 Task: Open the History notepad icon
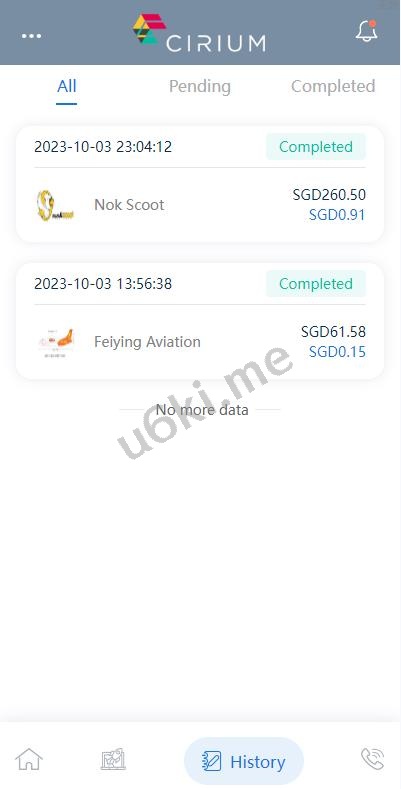pos(211,761)
